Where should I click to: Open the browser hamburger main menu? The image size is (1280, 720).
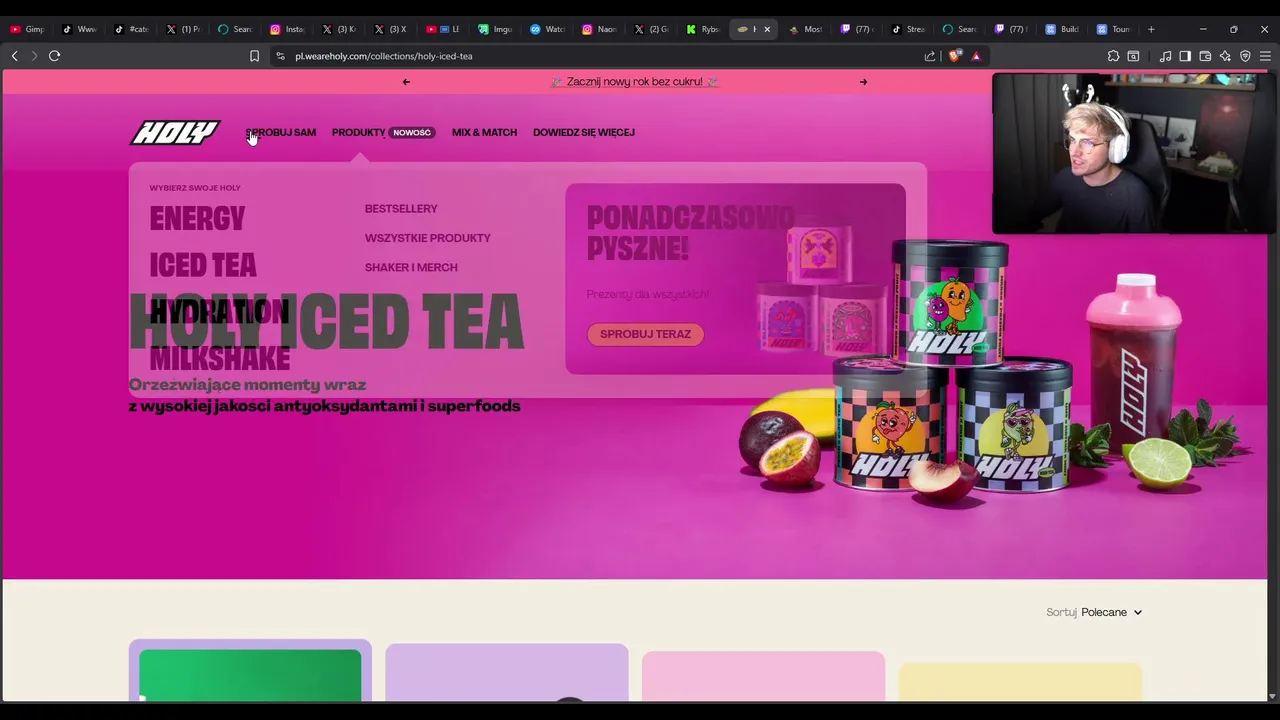[1265, 56]
